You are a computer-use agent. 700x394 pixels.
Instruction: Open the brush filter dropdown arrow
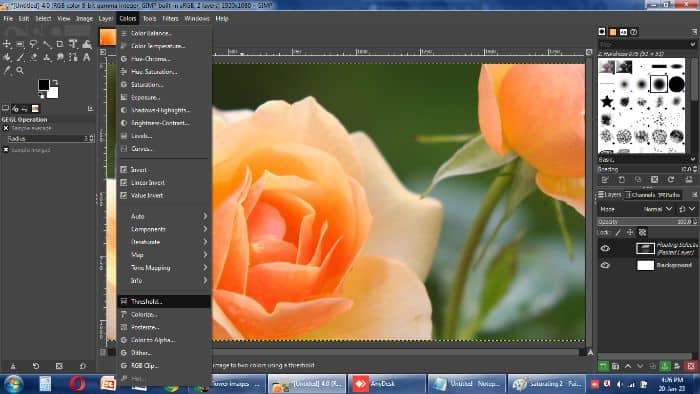pos(692,44)
